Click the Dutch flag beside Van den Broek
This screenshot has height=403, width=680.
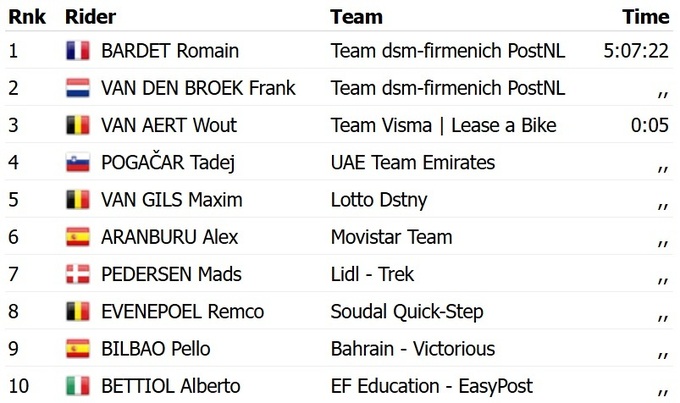tap(77, 88)
